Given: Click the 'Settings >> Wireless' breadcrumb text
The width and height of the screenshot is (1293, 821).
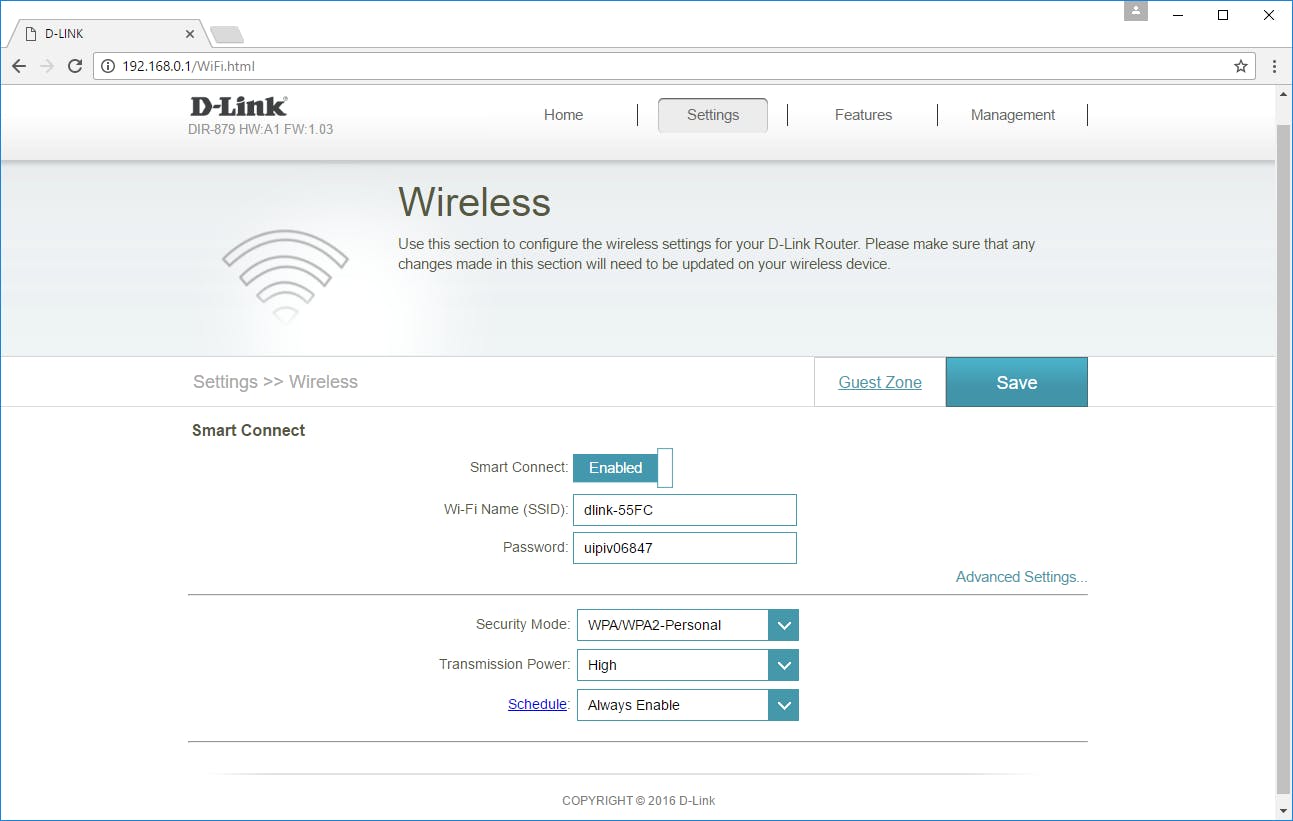Looking at the screenshot, I should pos(275,382).
